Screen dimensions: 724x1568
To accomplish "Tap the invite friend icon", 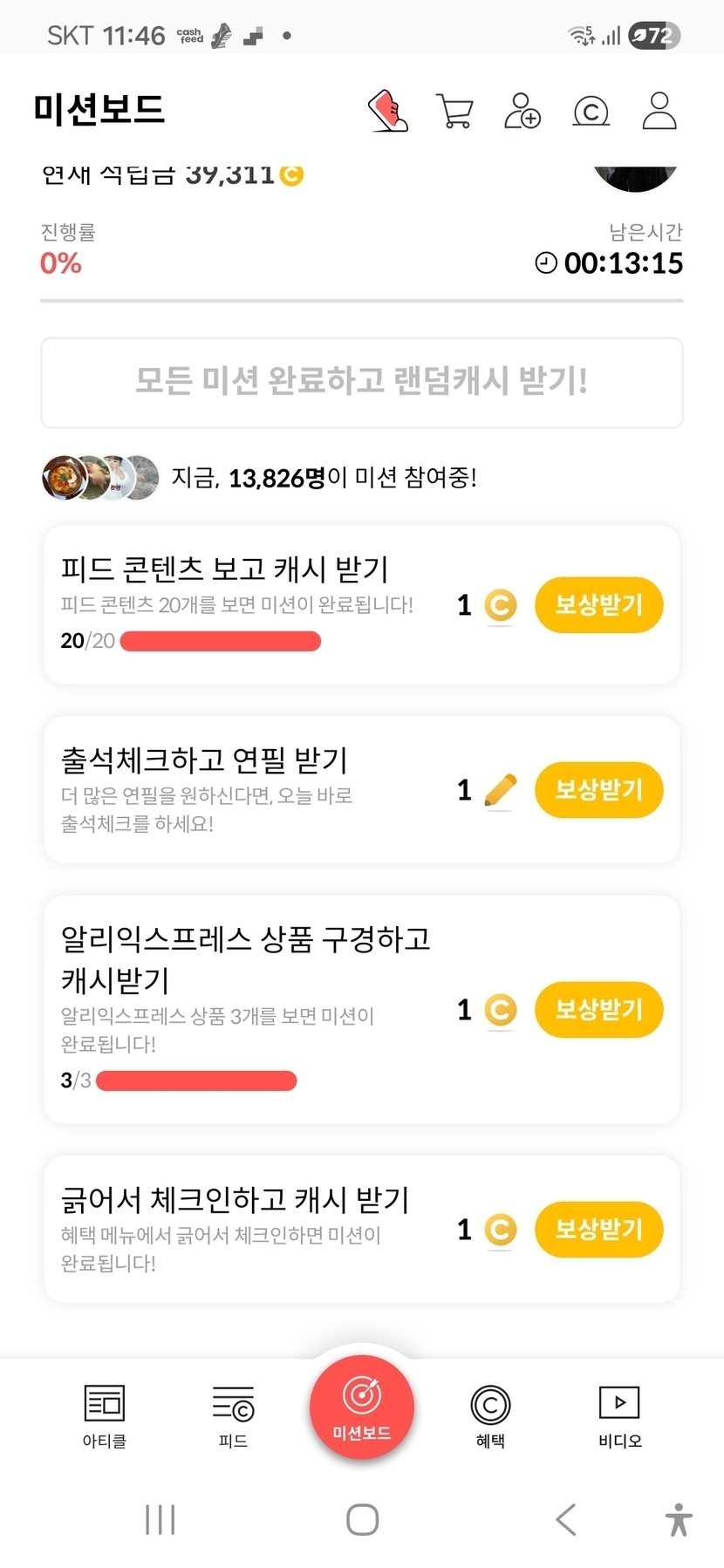I will 523,112.
